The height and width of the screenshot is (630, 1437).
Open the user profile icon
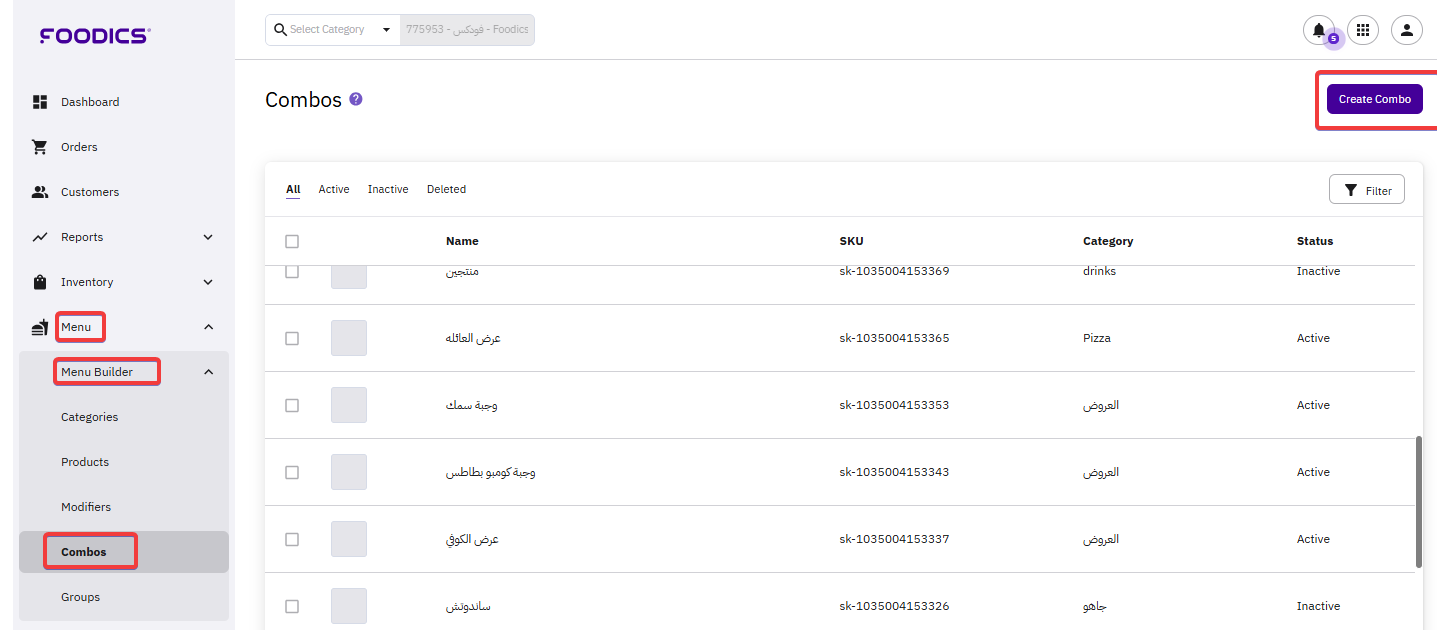coord(1406,30)
